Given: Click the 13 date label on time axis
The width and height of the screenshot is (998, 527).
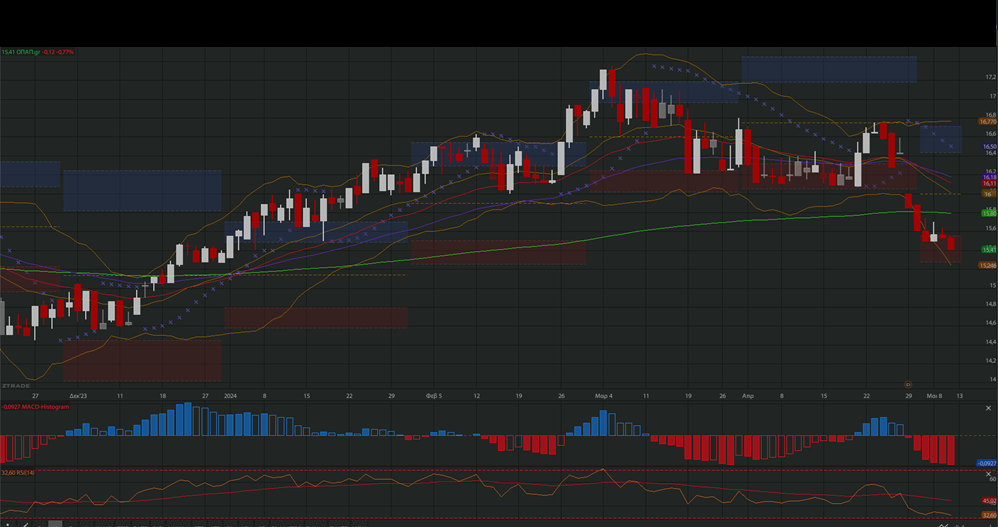Looking at the screenshot, I should [x=960, y=396].
